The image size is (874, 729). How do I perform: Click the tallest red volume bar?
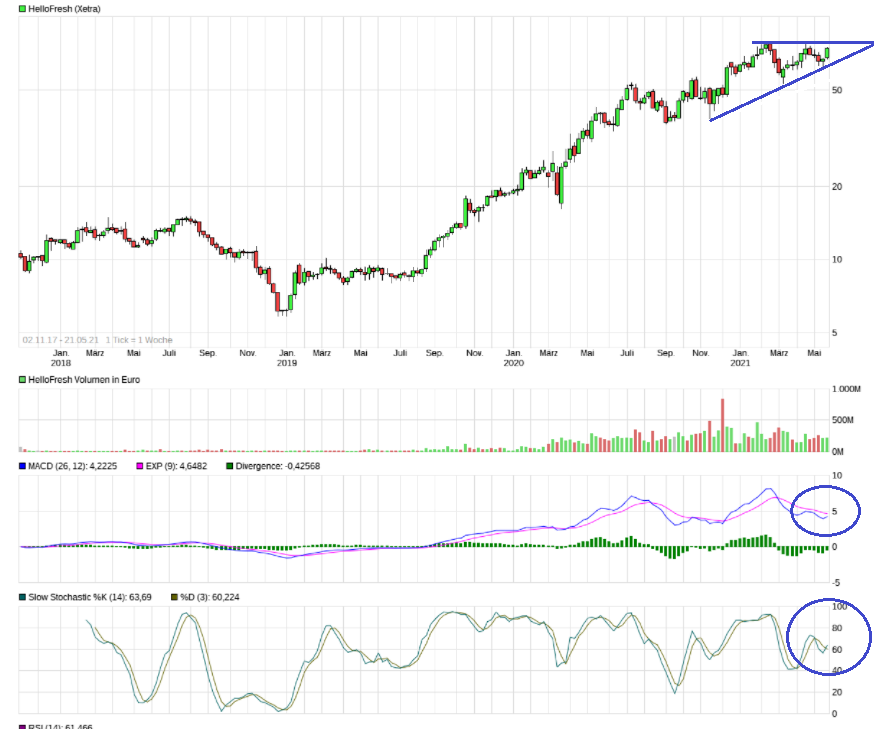click(722, 425)
